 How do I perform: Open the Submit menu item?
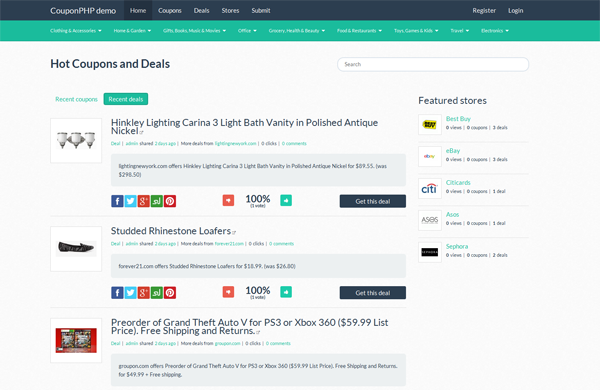(x=261, y=10)
